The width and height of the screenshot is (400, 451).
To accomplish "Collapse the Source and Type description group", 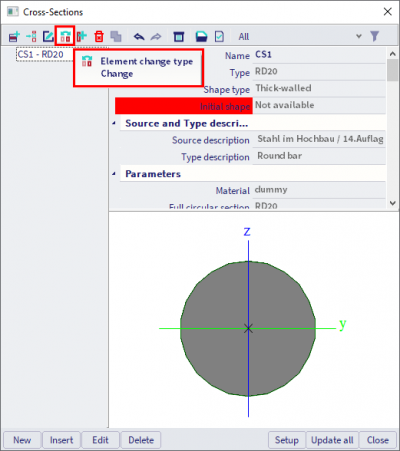I will [114, 123].
